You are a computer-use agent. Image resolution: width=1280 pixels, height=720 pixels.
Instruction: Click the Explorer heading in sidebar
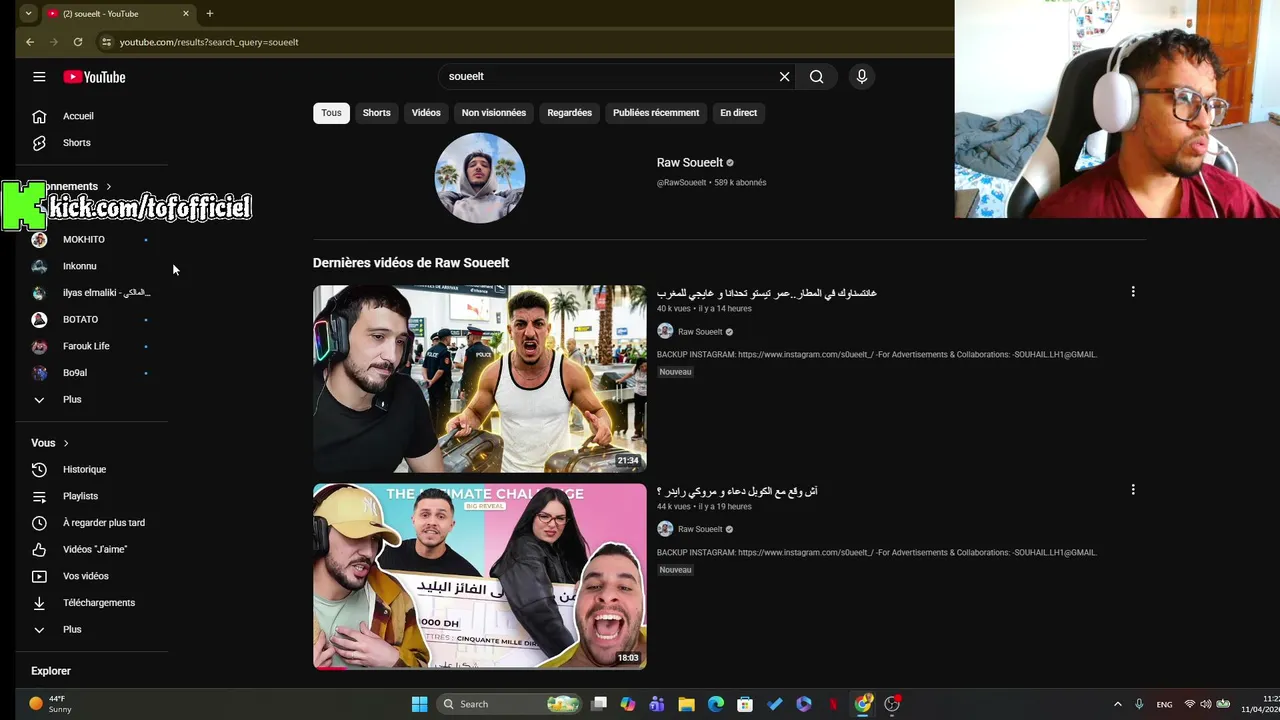[51, 671]
